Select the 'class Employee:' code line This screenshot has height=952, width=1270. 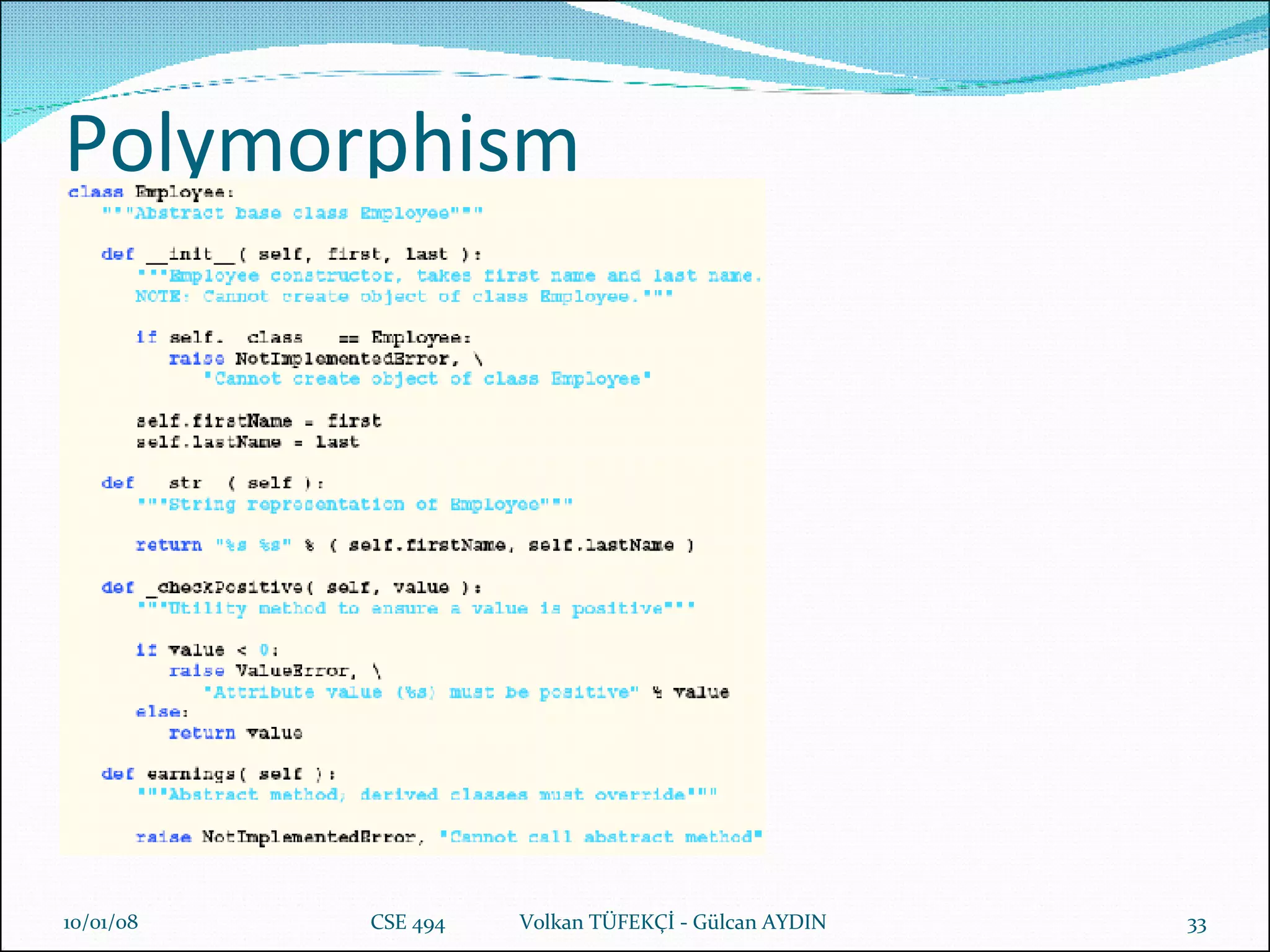tap(151, 192)
